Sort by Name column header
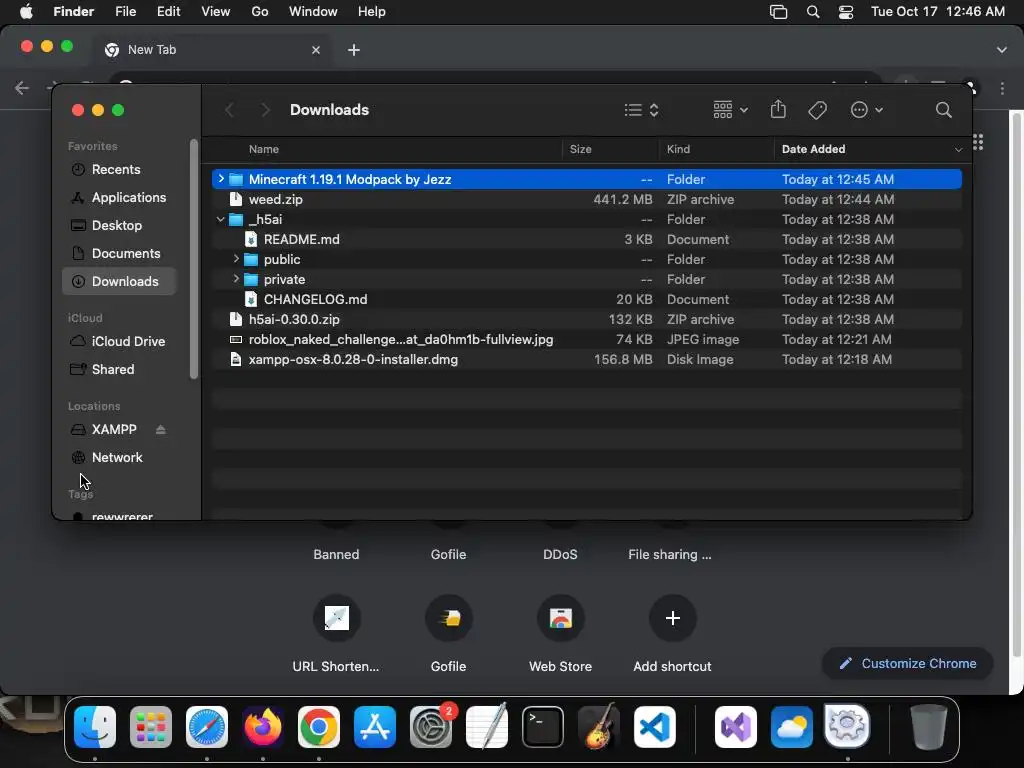This screenshot has height=768, width=1024. [x=263, y=149]
